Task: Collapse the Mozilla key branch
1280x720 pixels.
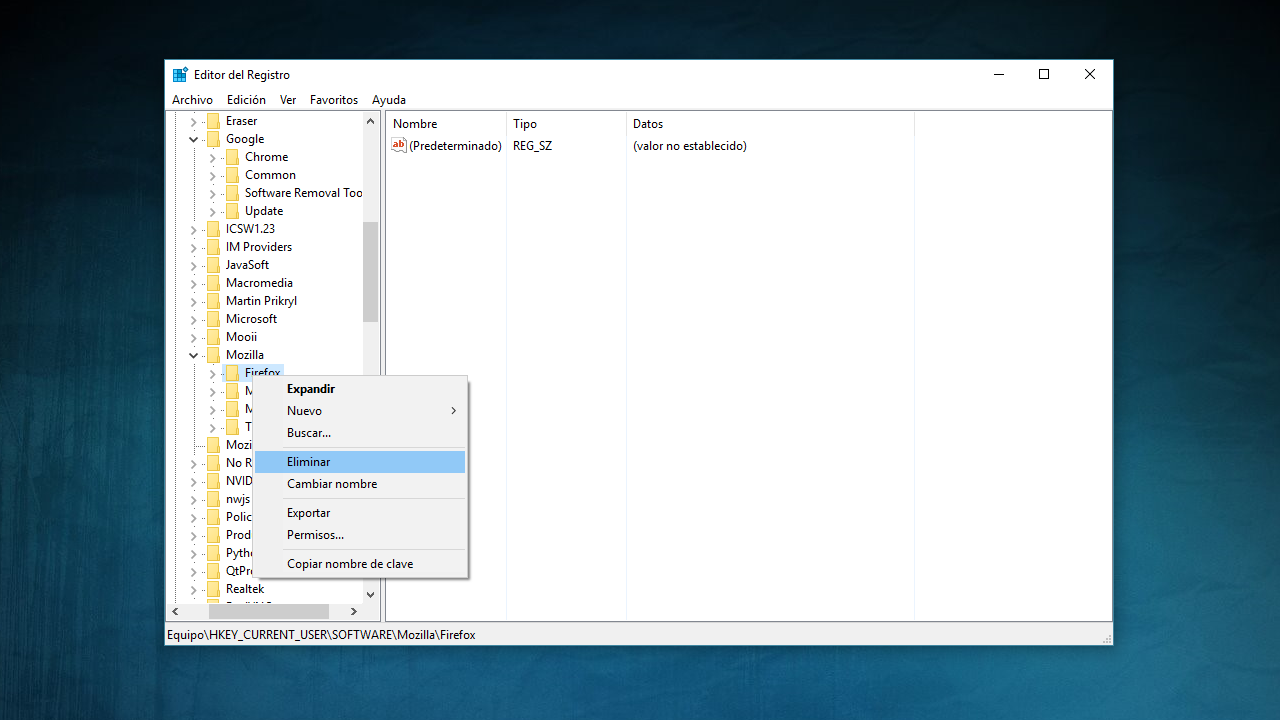Action: click(x=194, y=355)
